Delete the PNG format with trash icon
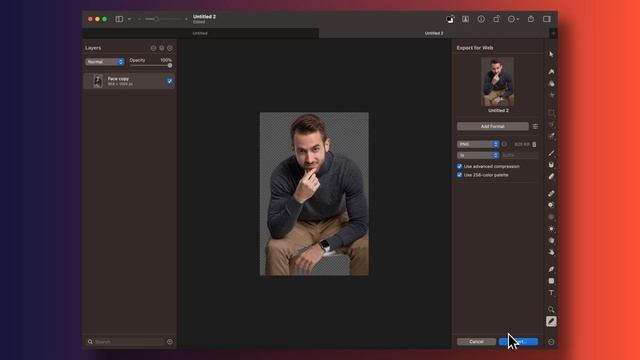The height and width of the screenshot is (360, 640). tap(534, 144)
